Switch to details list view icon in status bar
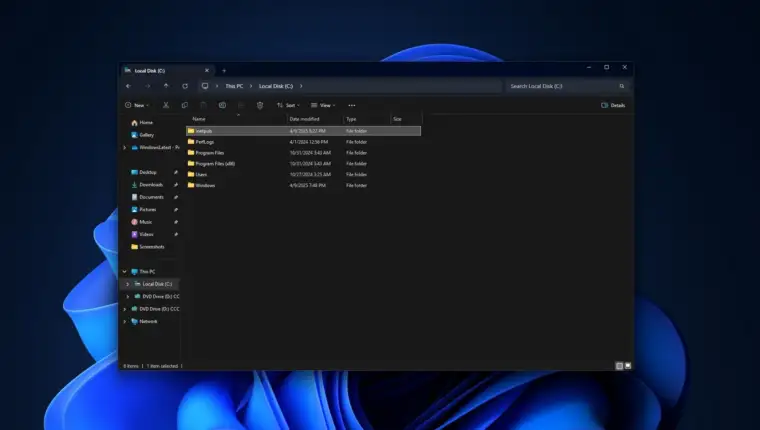This screenshot has height=430, width=760. pyautogui.click(x=619, y=366)
